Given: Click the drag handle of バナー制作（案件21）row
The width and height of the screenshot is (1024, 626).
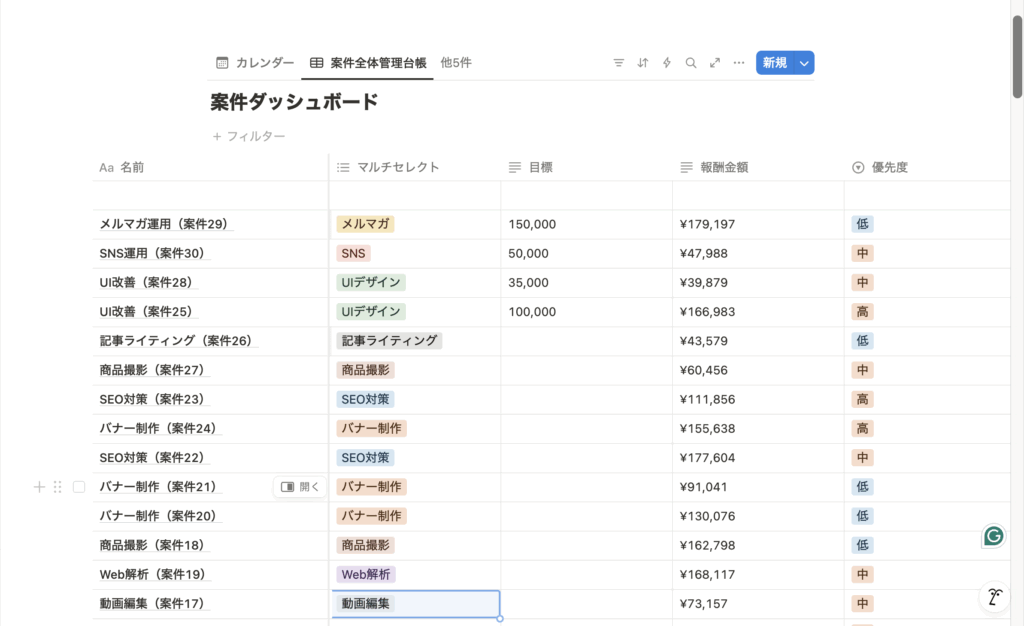Looking at the screenshot, I should 57,487.
